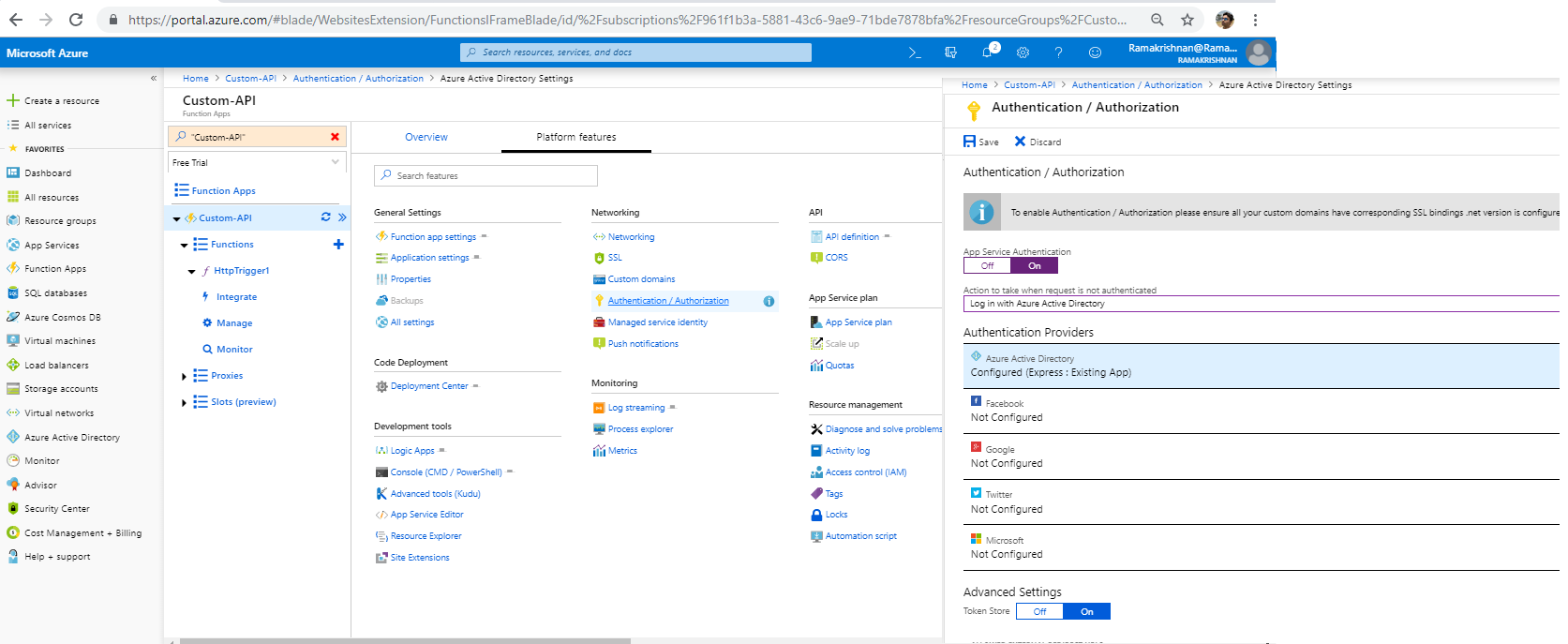1568x644 pixels.
Task: Go back with browser back arrow
Action: (x=16, y=19)
